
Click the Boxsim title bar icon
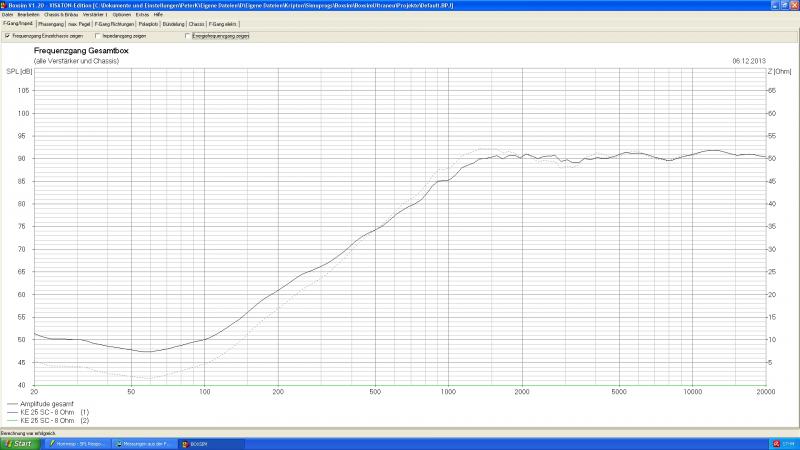4,4
